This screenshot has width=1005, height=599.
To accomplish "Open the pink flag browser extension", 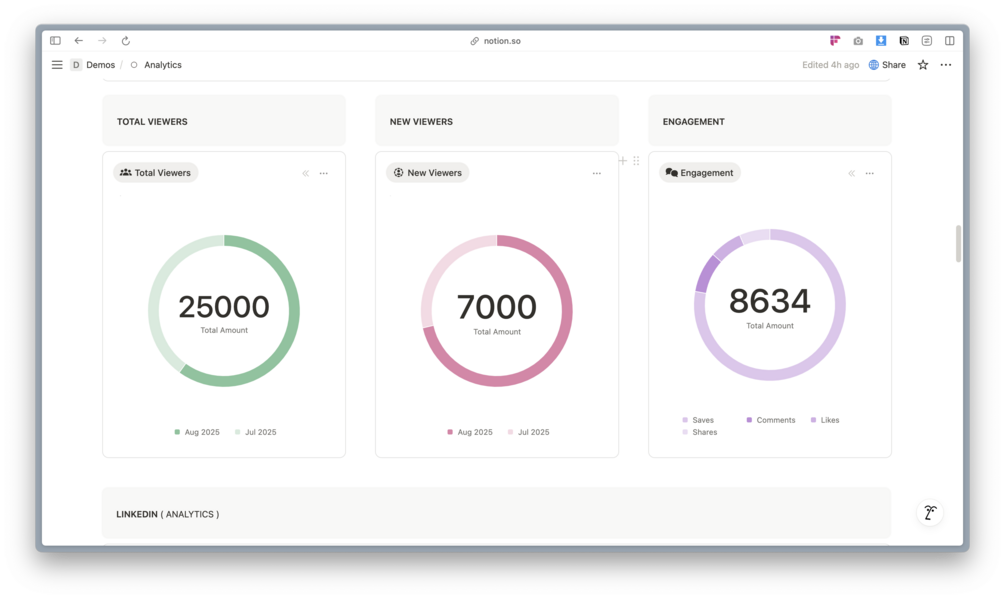I will [x=835, y=40].
